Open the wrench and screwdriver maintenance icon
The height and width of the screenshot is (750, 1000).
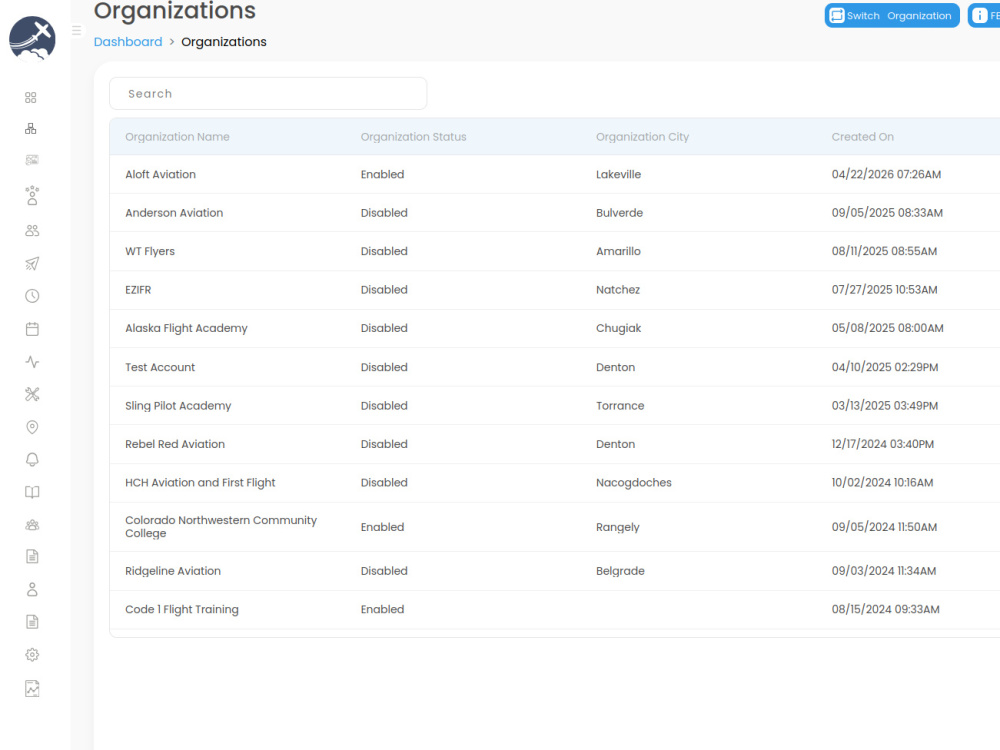pyautogui.click(x=32, y=394)
